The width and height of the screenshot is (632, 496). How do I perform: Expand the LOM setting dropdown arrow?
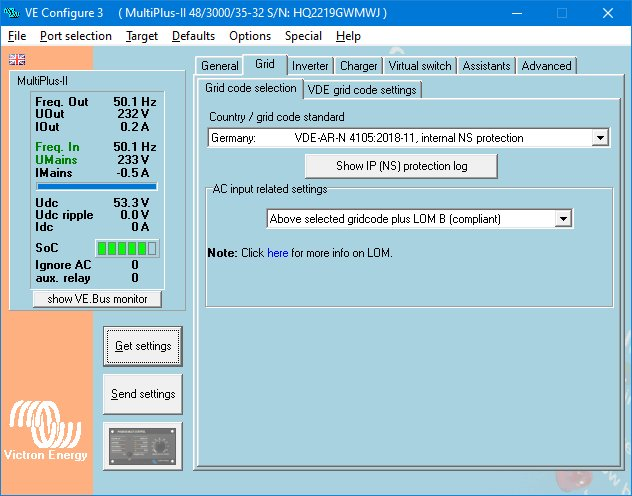(563, 218)
